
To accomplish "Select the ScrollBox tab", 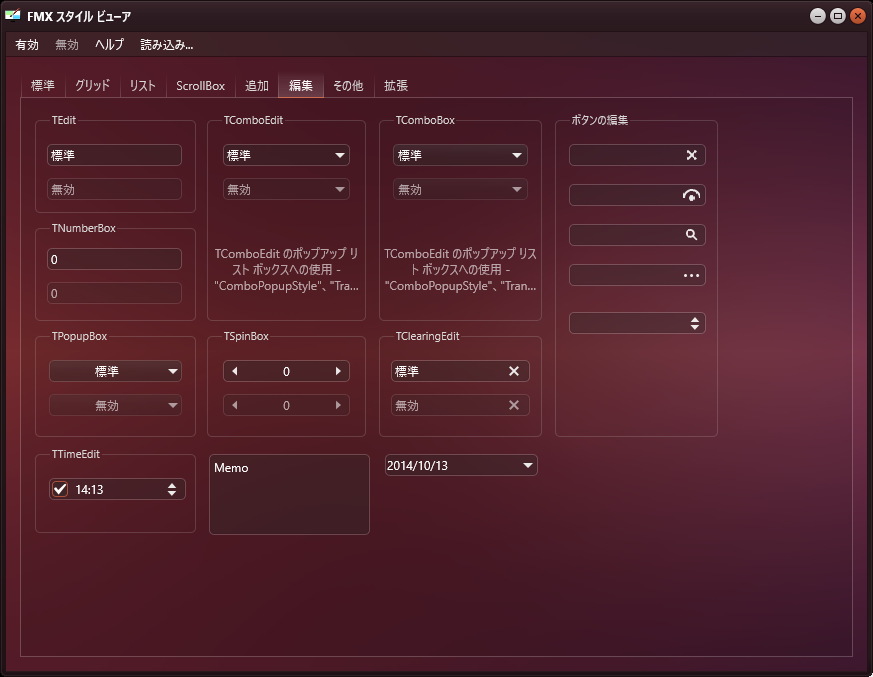I will [x=199, y=86].
